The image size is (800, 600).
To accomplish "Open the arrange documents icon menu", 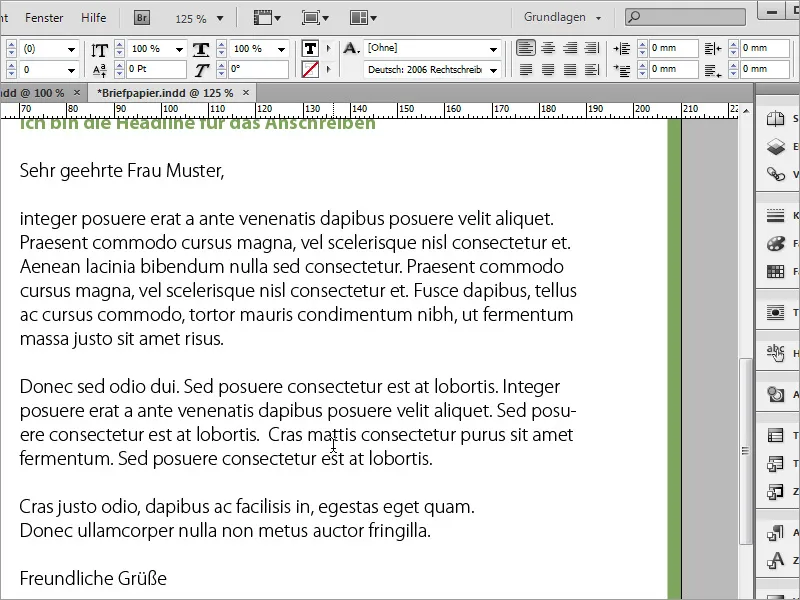I will pos(363,18).
